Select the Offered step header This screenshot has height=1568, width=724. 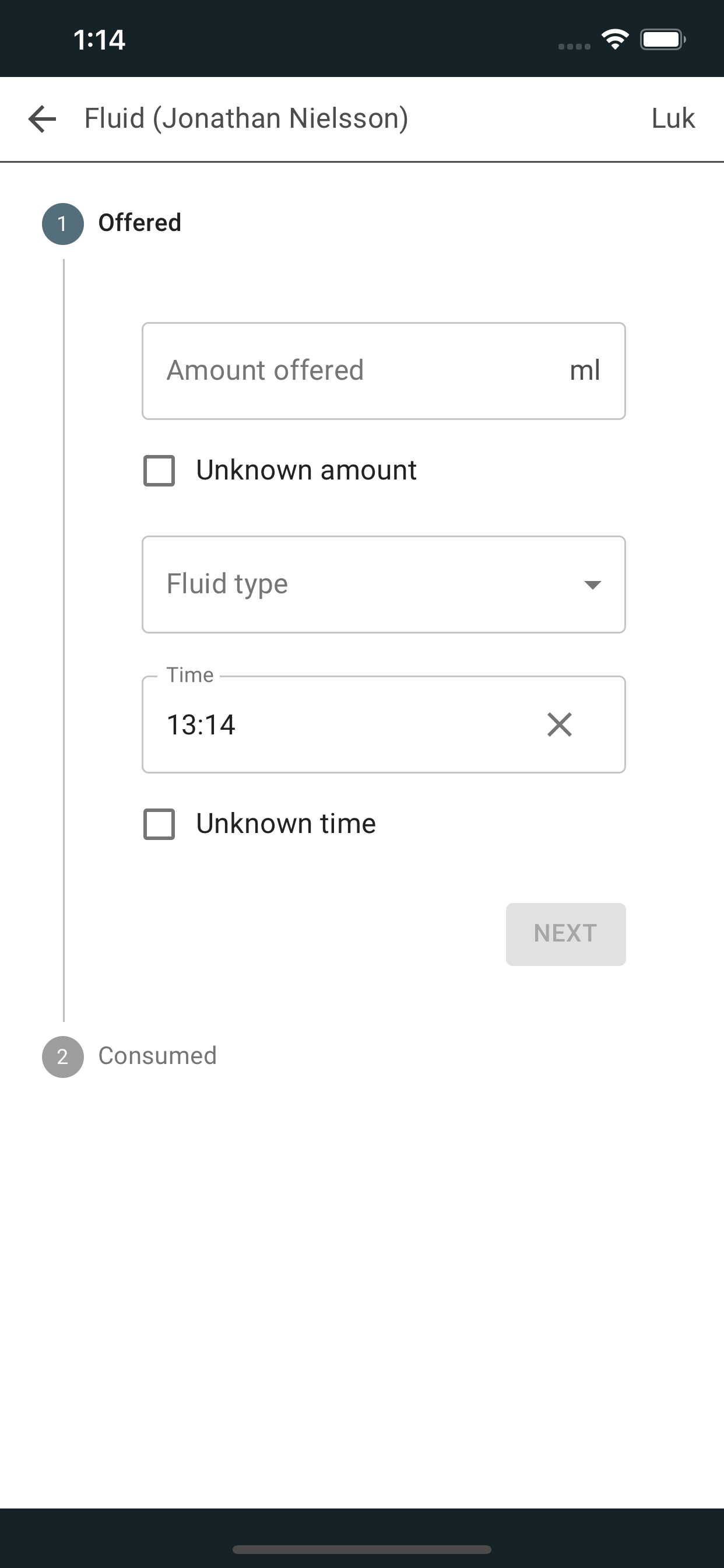(x=139, y=223)
